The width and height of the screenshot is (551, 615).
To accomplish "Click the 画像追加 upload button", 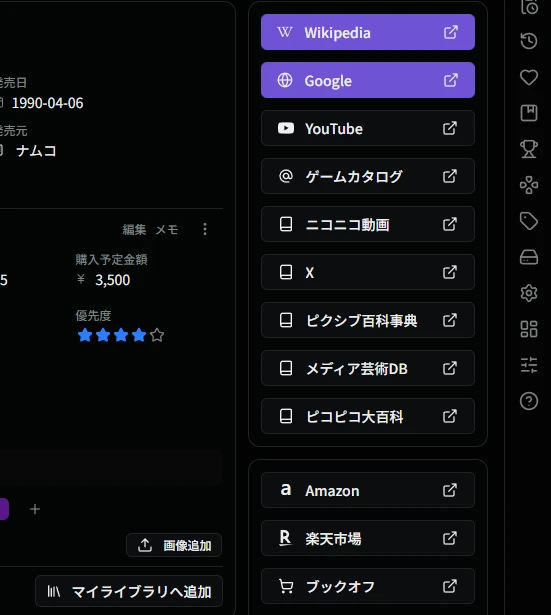I will pyautogui.click(x=174, y=545).
